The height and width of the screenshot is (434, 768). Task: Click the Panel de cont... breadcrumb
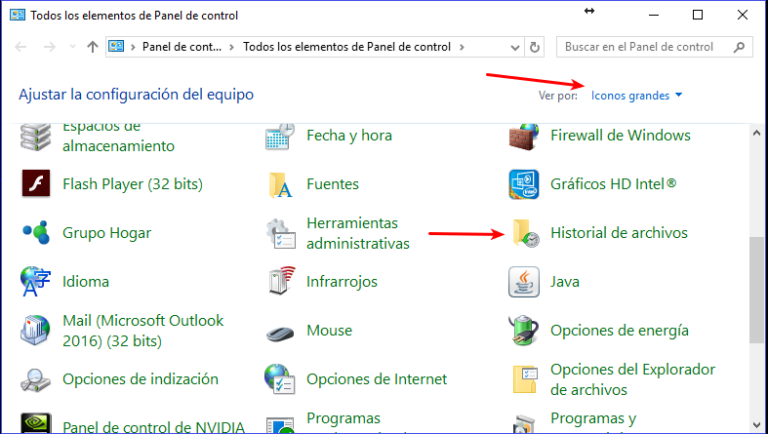pyautogui.click(x=182, y=47)
